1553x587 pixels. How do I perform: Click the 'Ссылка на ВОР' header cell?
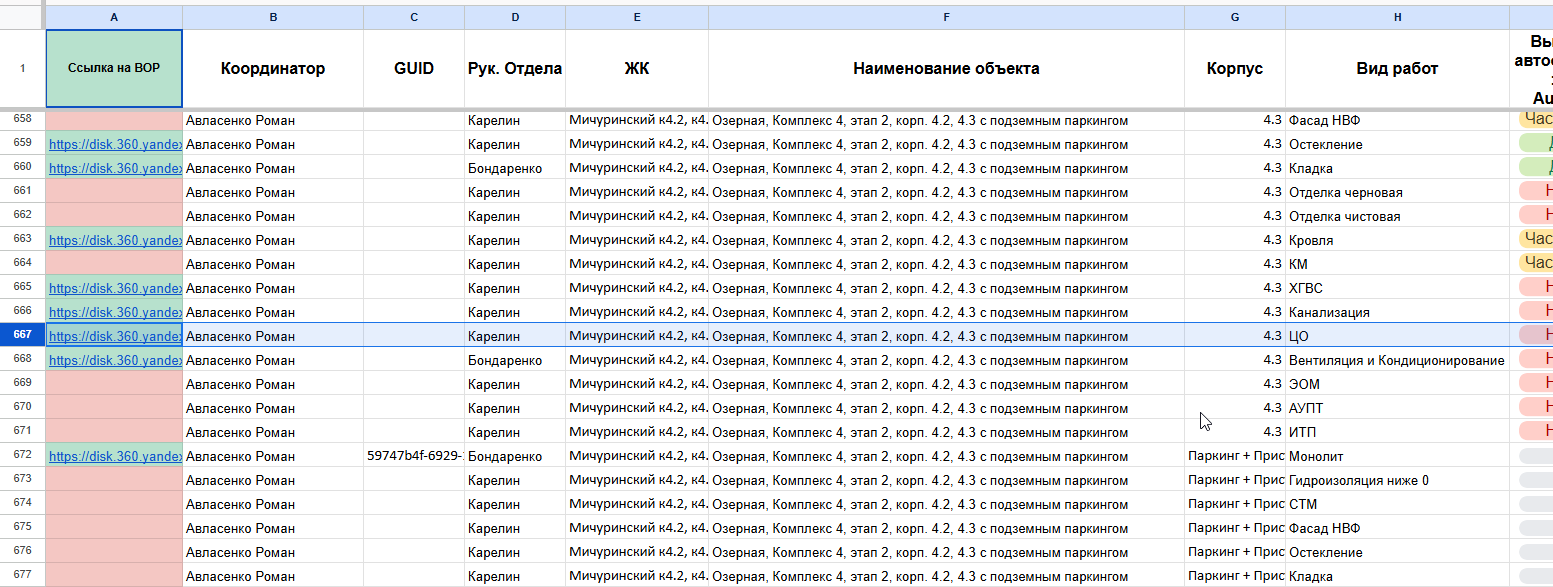114,68
